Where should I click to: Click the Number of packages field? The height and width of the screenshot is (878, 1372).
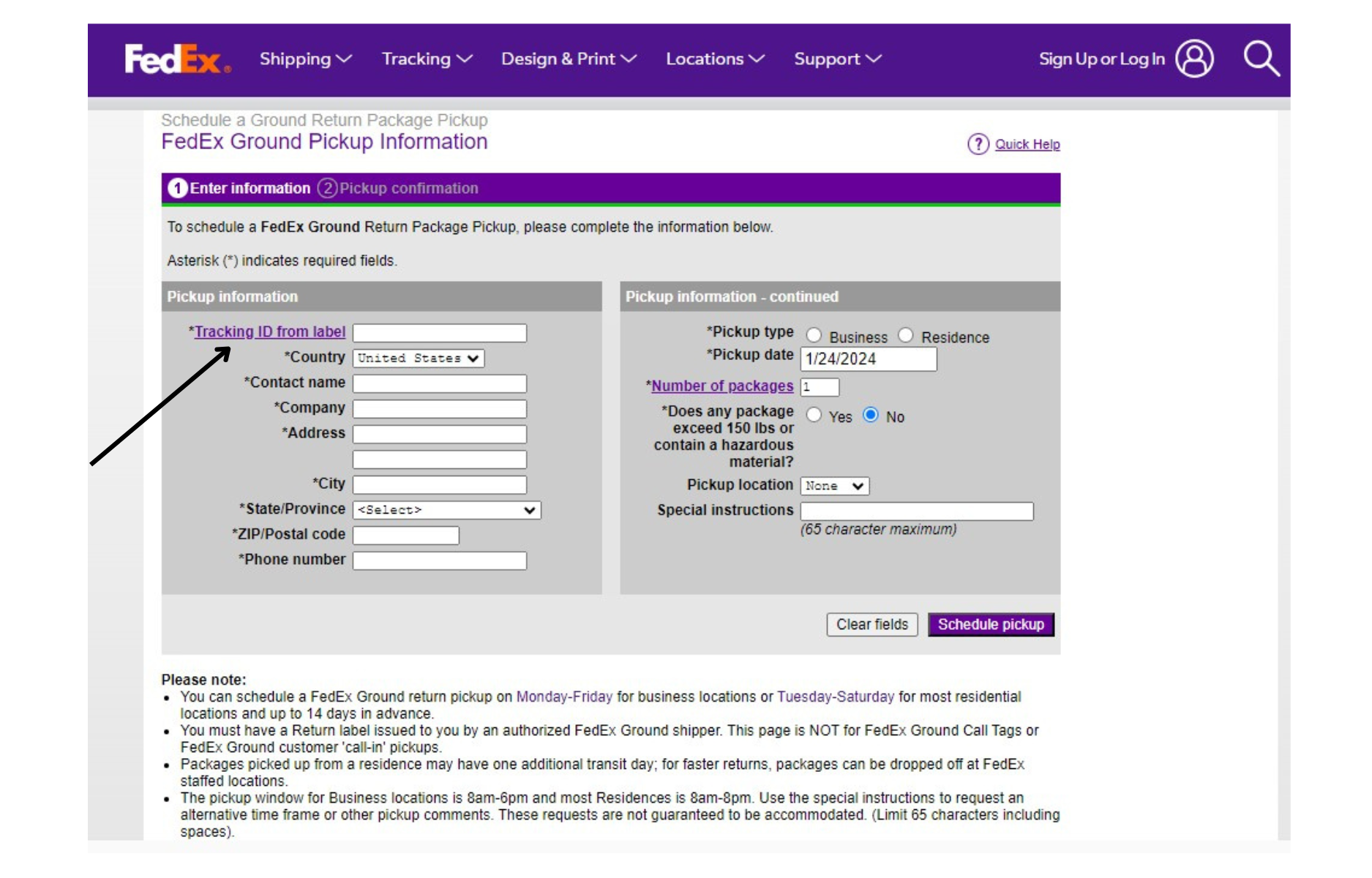pos(820,387)
